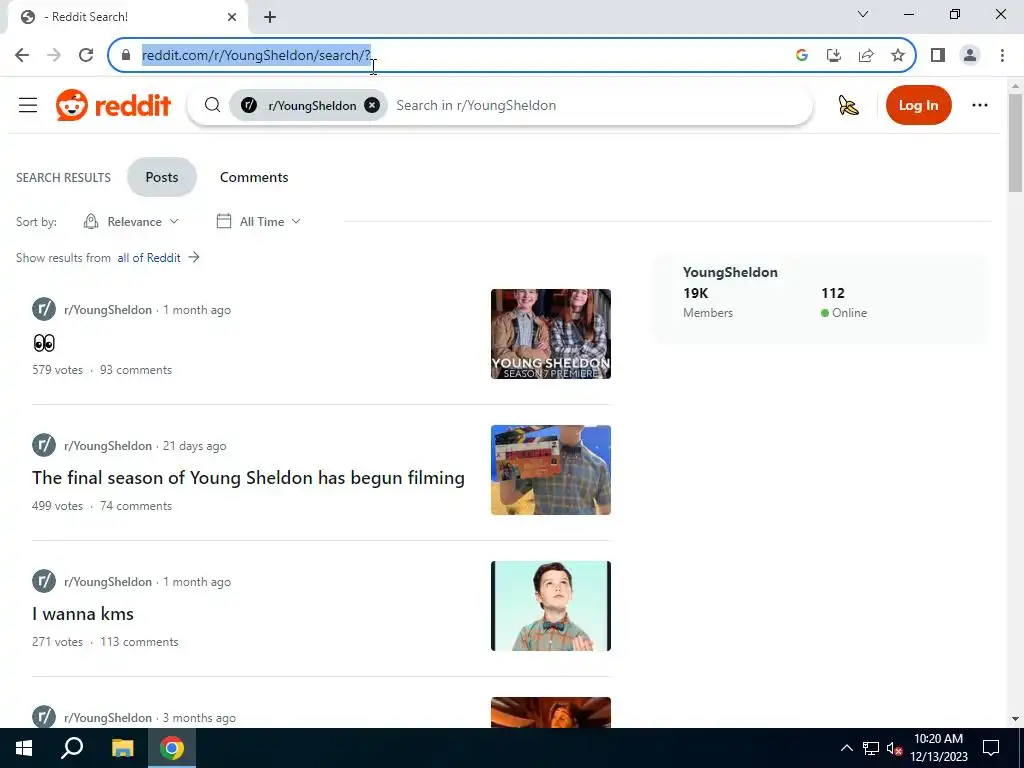Click r/YoungSheldon on the 3 months ago post

click(108, 718)
